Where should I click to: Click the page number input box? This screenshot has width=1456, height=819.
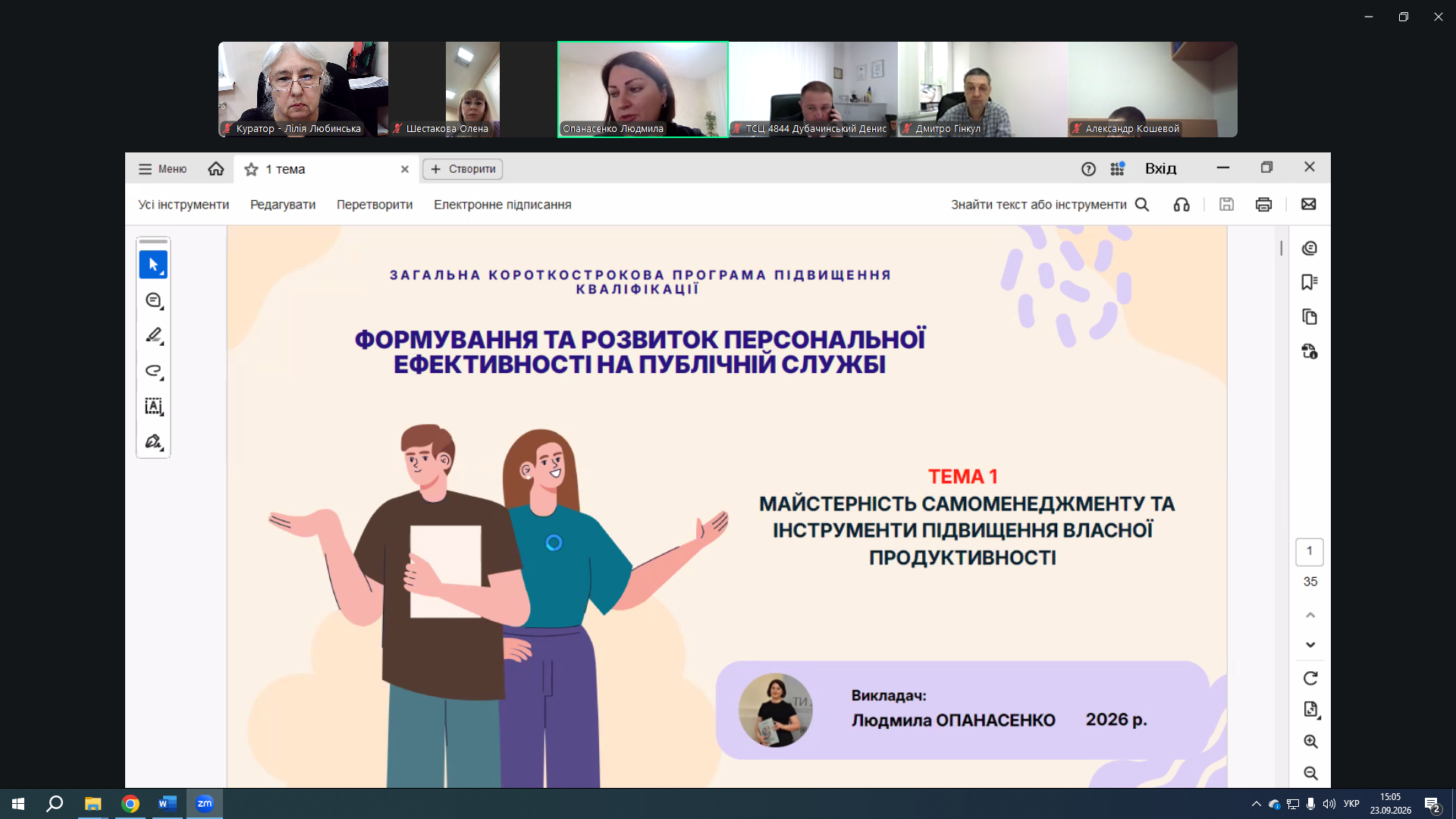(1310, 551)
